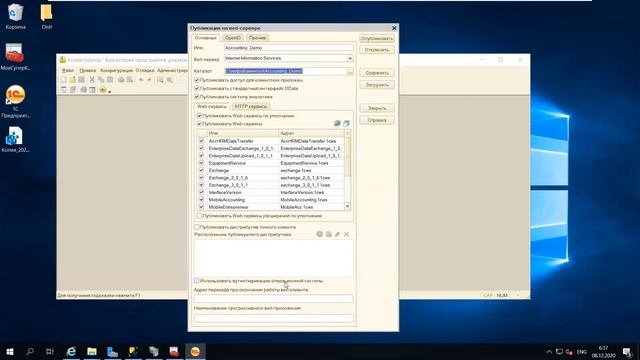The height and width of the screenshot is (360, 640).
Task: Open the Recycle Bin desktop icon
Action: coord(16,16)
